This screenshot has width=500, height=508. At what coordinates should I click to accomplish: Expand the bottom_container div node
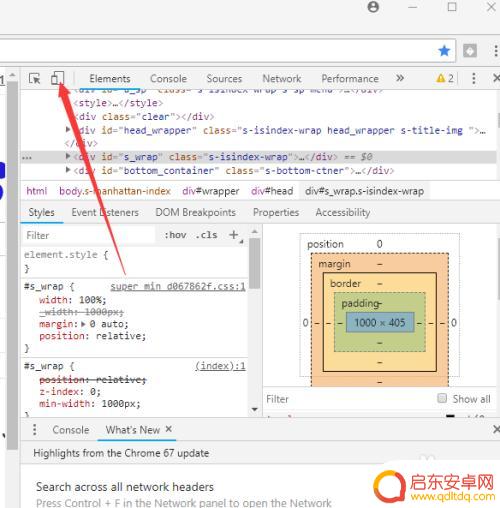tap(68, 170)
